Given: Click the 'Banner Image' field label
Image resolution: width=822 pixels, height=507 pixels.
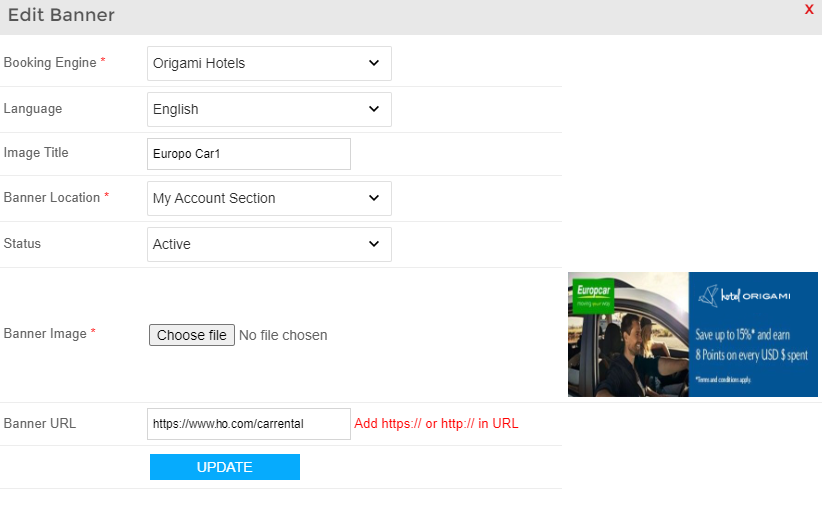Looking at the screenshot, I should [x=45, y=333].
